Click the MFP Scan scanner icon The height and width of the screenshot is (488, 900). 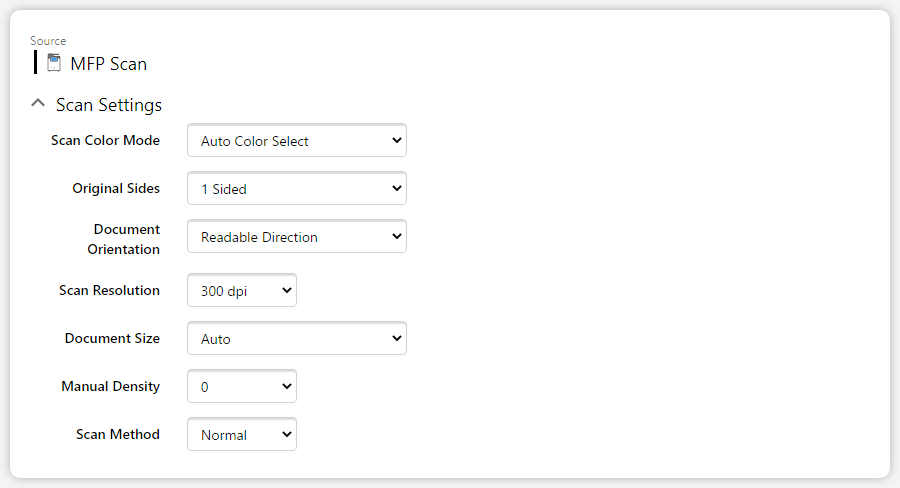pyautogui.click(x=54, y=63)
